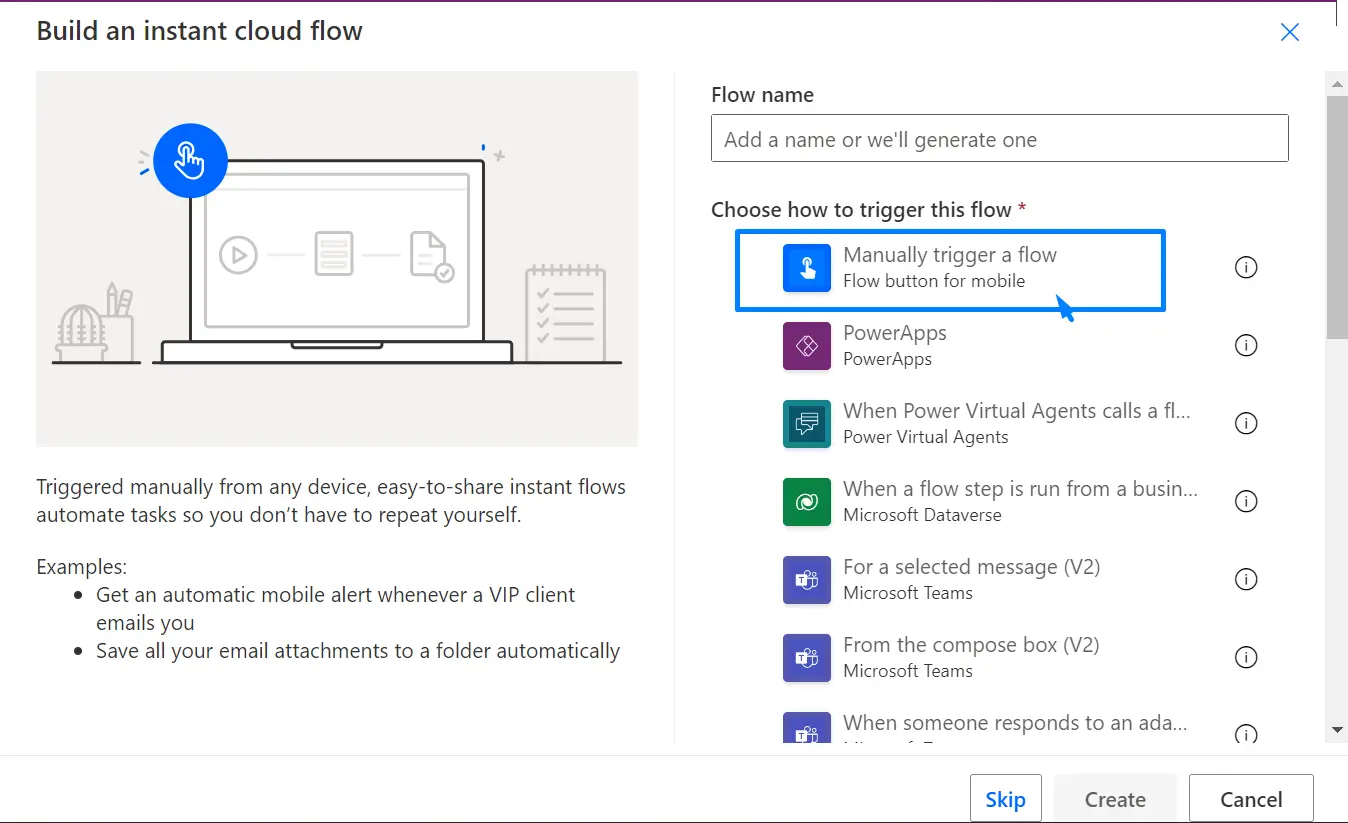The height and width of the screenshot is (823, 1348).
Task: Open info for Power Virtual Agents trigger
Action: point(1246,424)
